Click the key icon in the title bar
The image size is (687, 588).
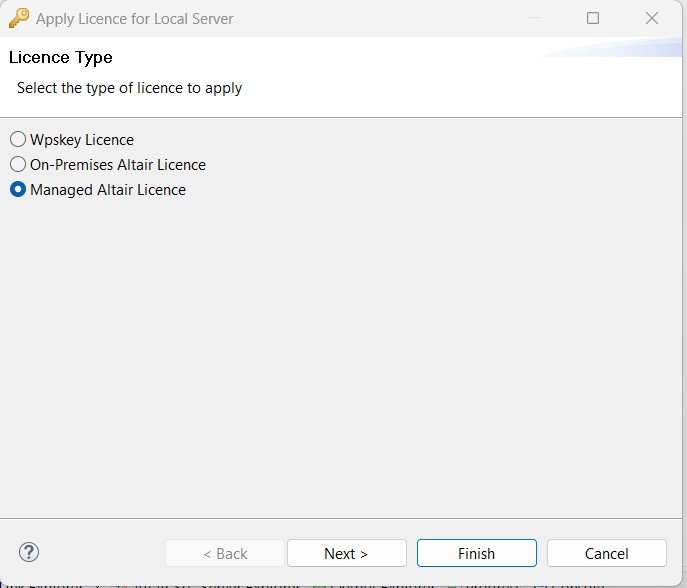(18, 18)
